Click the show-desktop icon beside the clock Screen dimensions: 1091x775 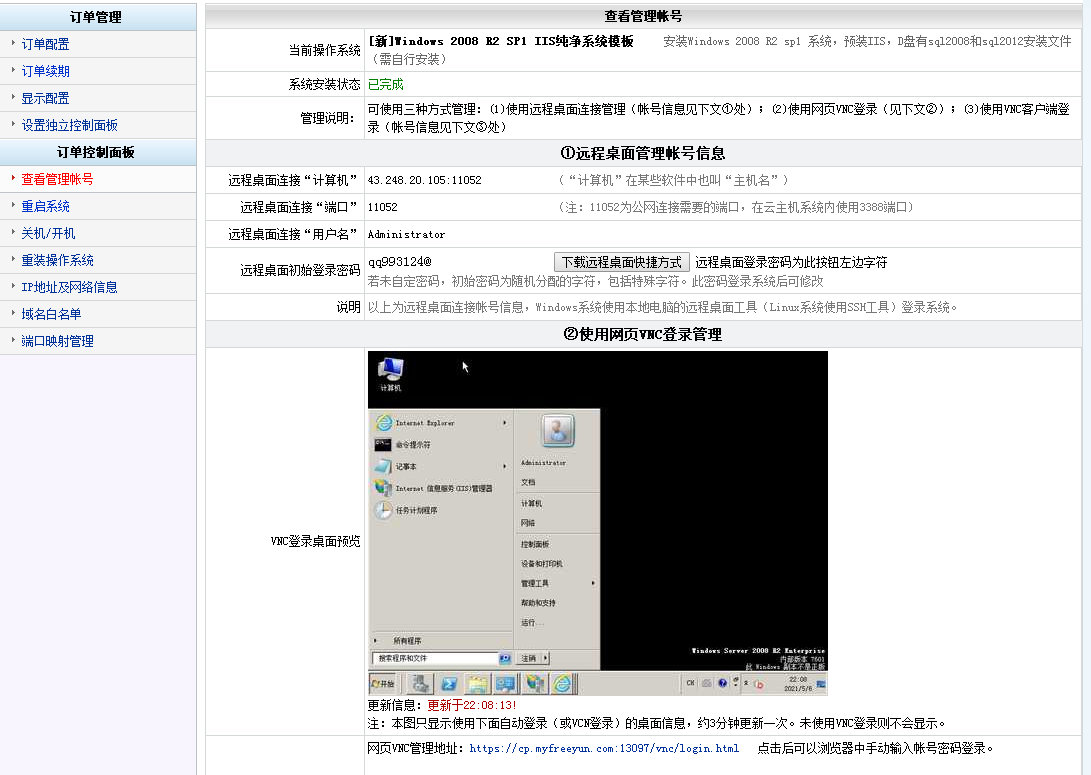[x=821, y=685]
